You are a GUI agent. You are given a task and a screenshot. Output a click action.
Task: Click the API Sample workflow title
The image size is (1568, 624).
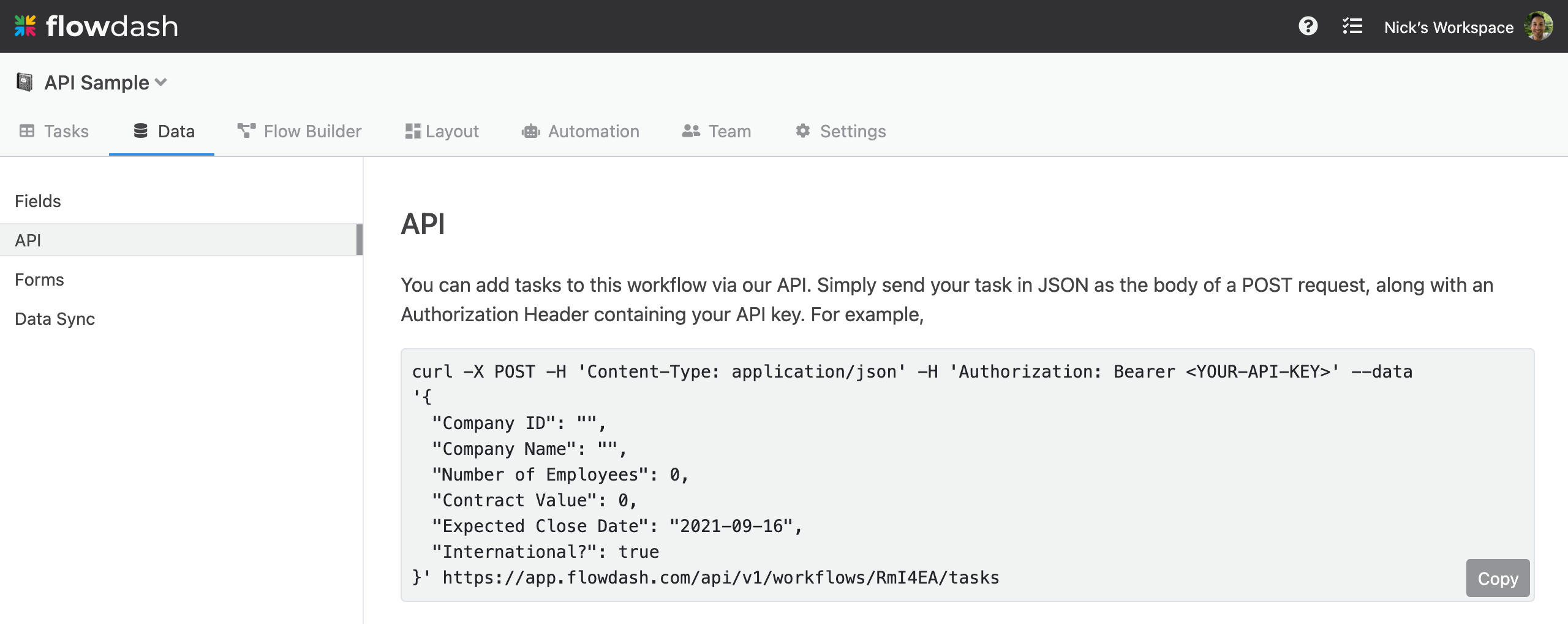click(x=97, y=82)
